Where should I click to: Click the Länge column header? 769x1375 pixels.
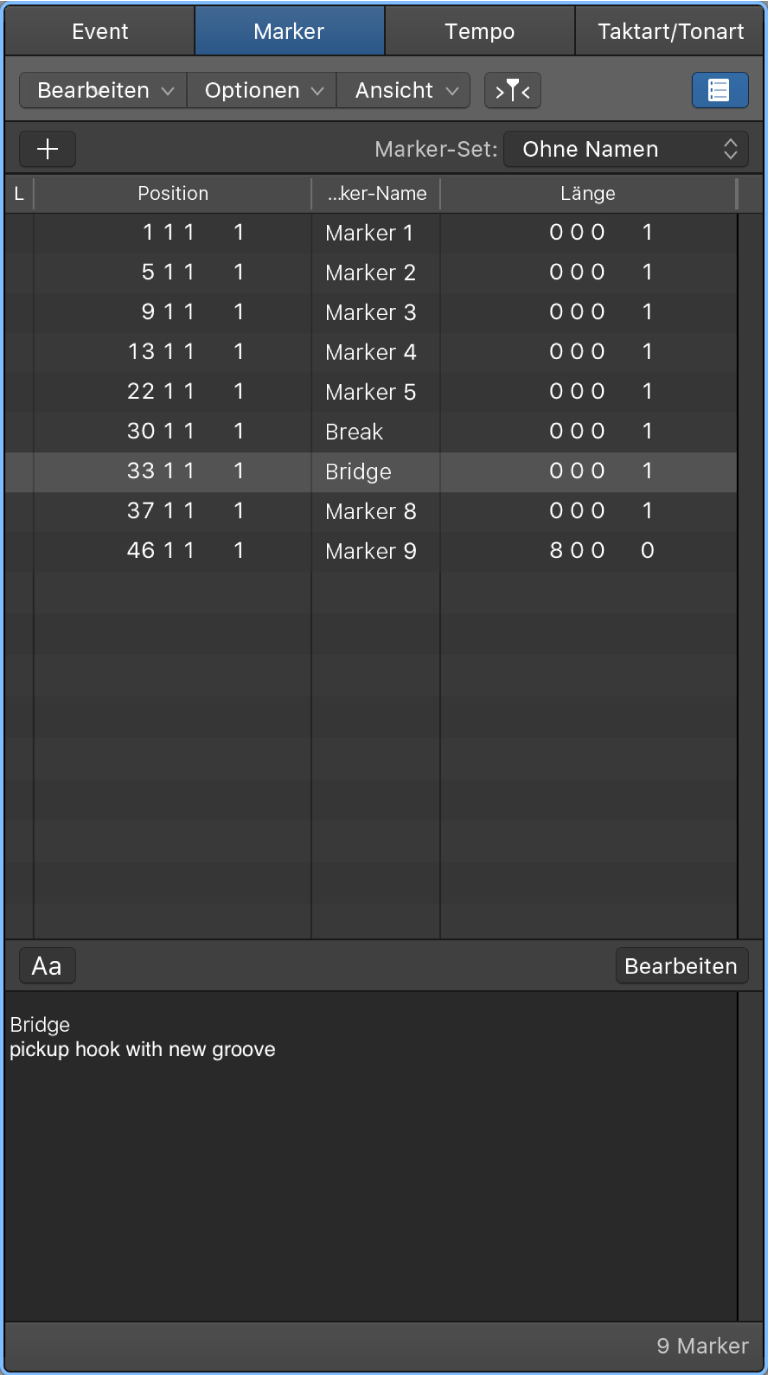pos(588,194)
